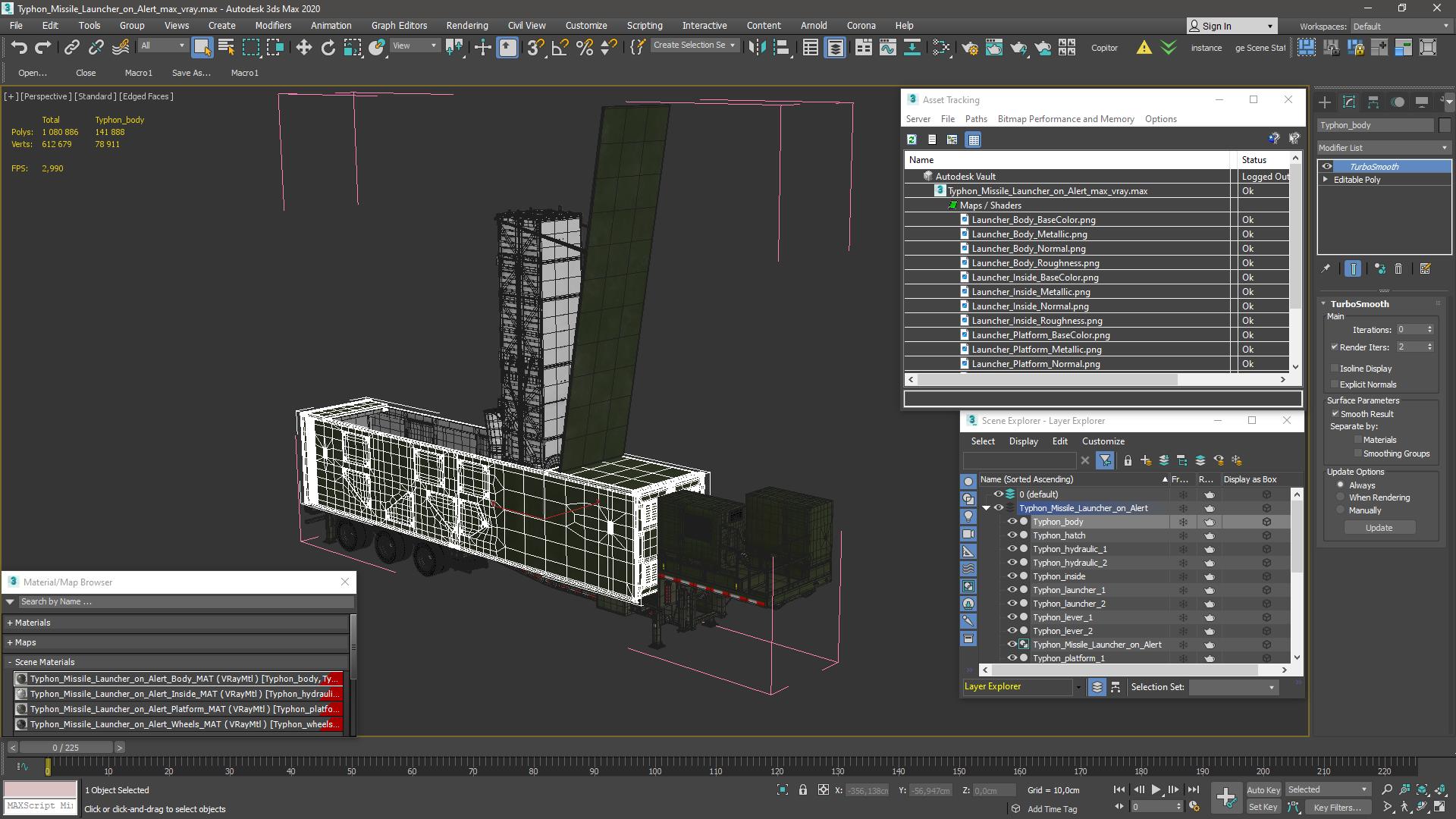Click the lock icon in Layer Explorer toolbar
Image resolution: width=1456 pixels, height=819 pixels.
pos(1128,460)
